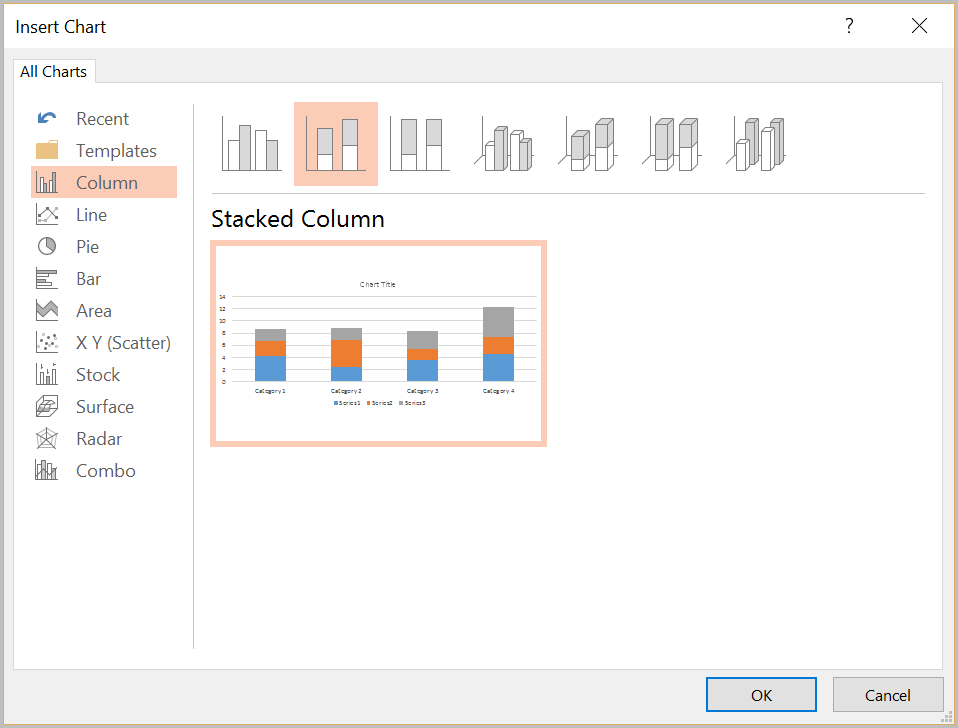Select the Line chart category
Viewport: 958px width, 728px height.
click(90, 215)
